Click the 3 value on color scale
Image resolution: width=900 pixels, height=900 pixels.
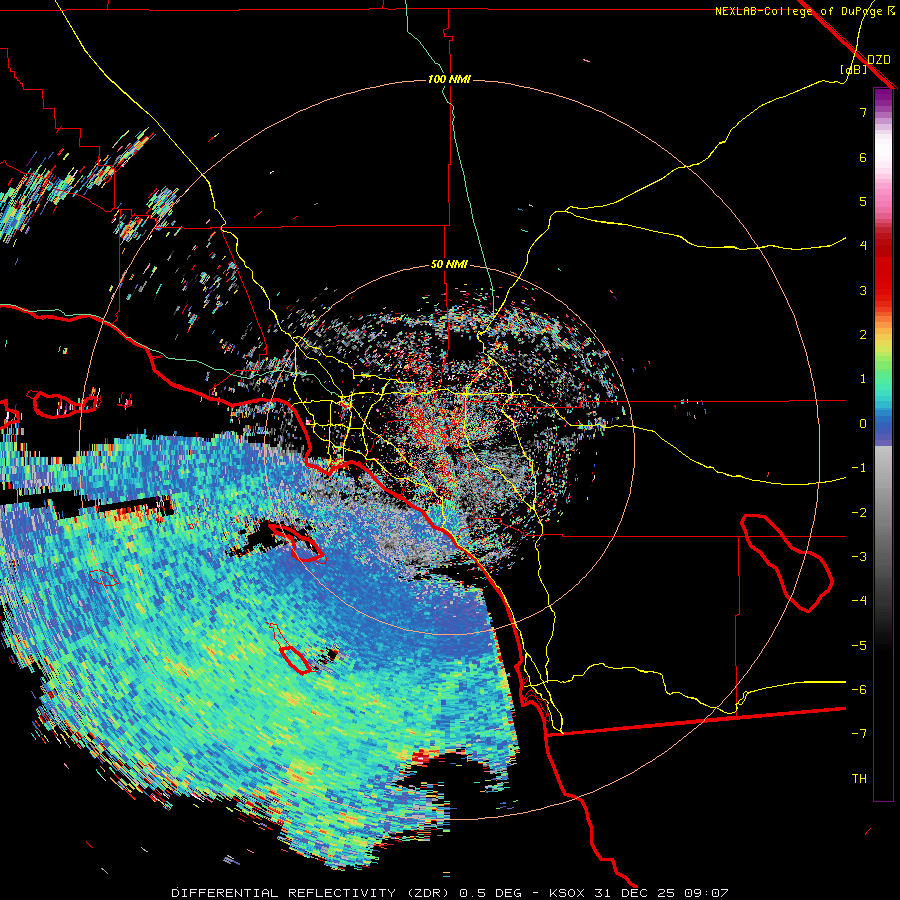coord(863,290)
